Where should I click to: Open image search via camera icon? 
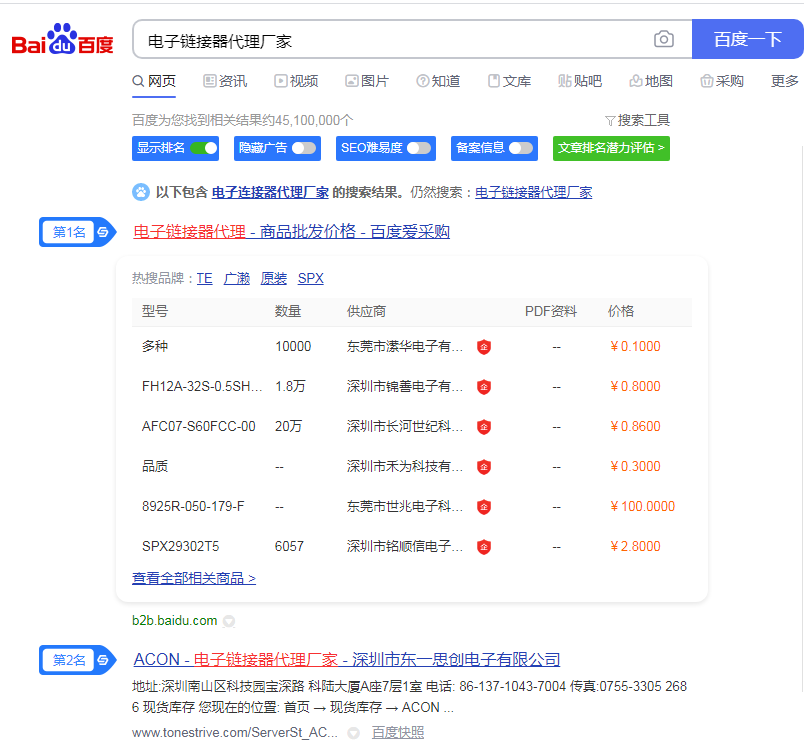(x=664, y=39)
